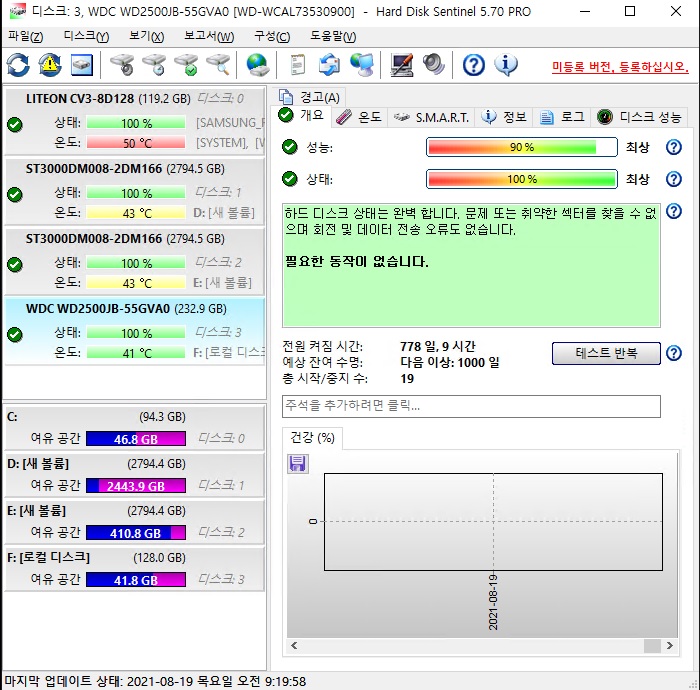Viewport: 700px width, 690px height.
Task: Open the 도움말 menu
Action: [333, 36]
